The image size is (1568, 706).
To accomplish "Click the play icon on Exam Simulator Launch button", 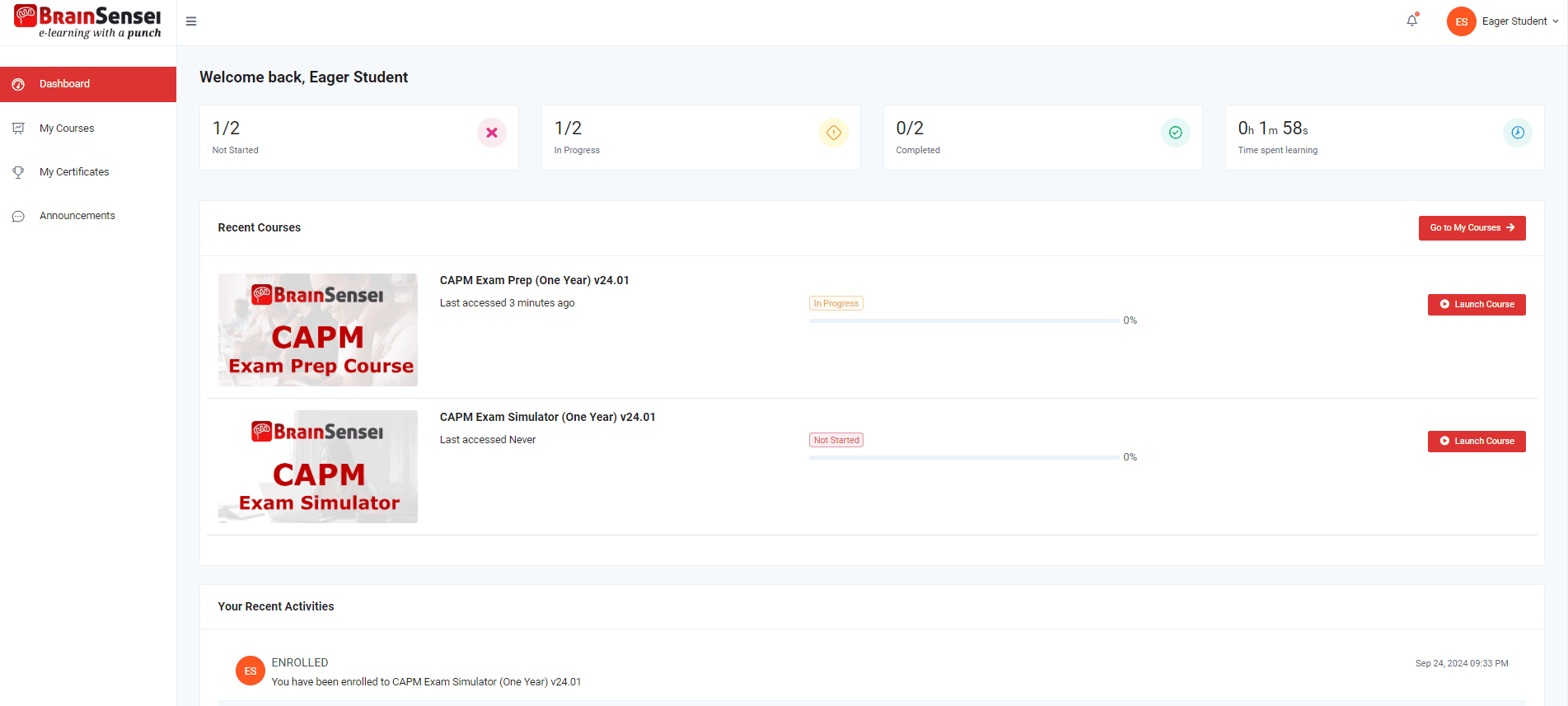I will coord(1444,442).
